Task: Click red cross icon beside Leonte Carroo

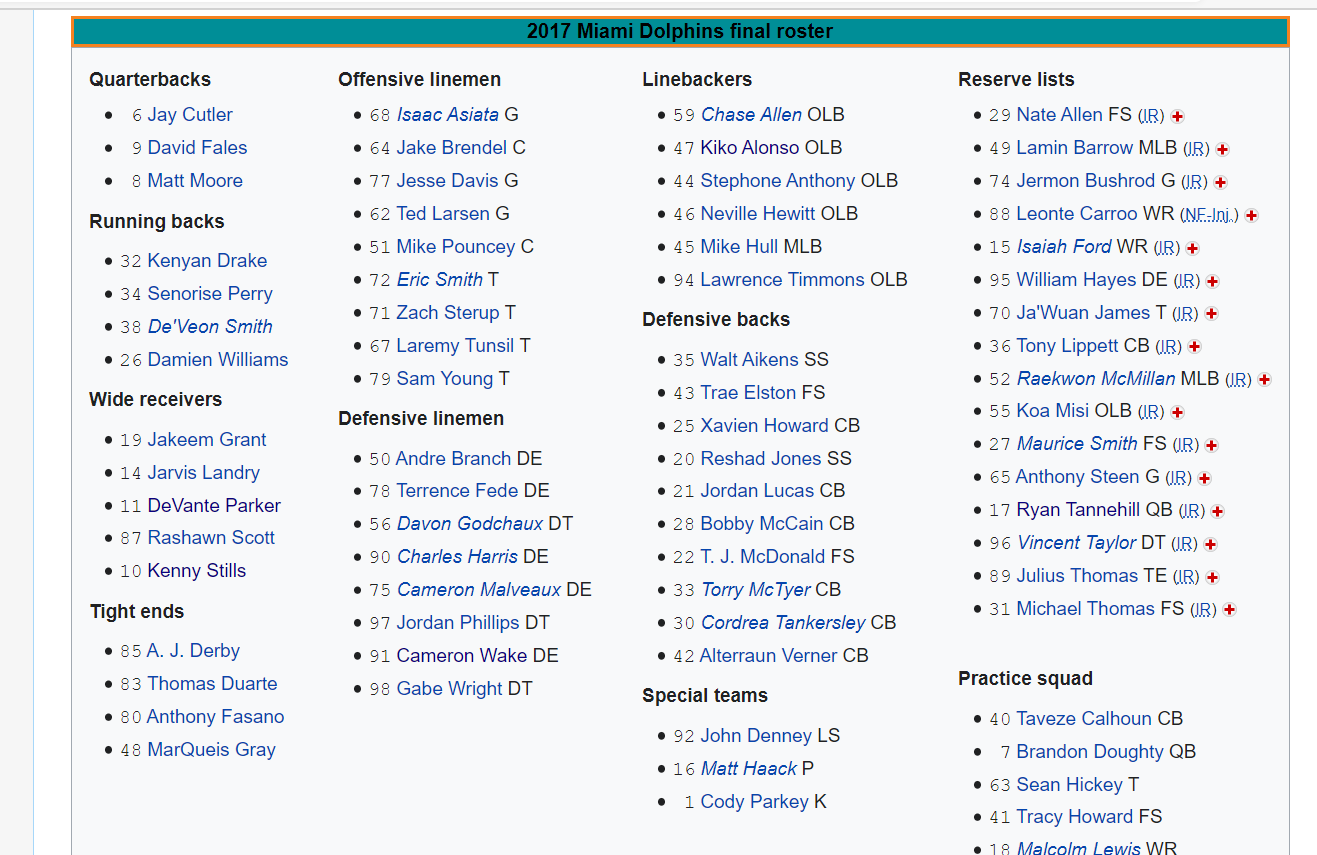Action: tap(1251, 215)
